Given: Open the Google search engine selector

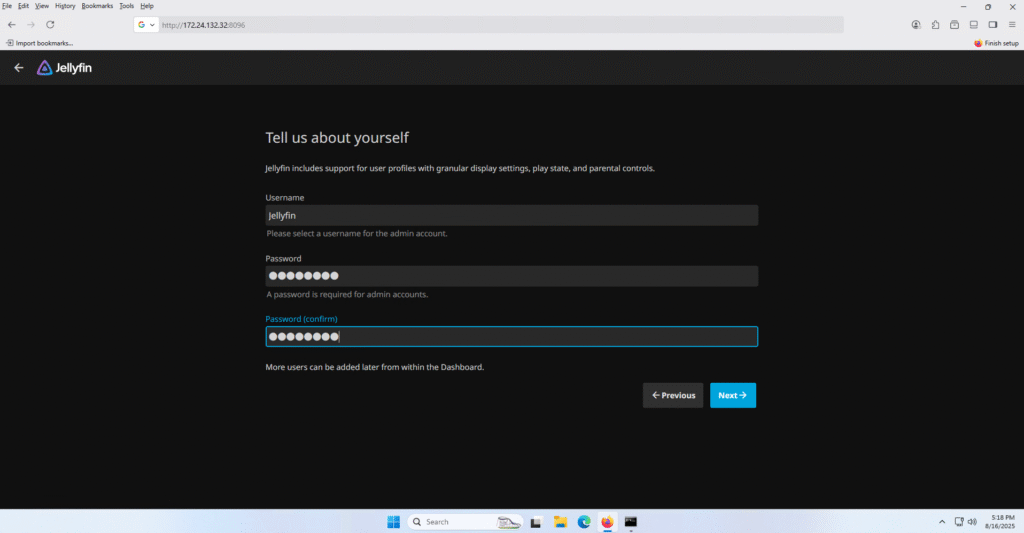Looking at the screenshot, I should (x=146, y=25).
